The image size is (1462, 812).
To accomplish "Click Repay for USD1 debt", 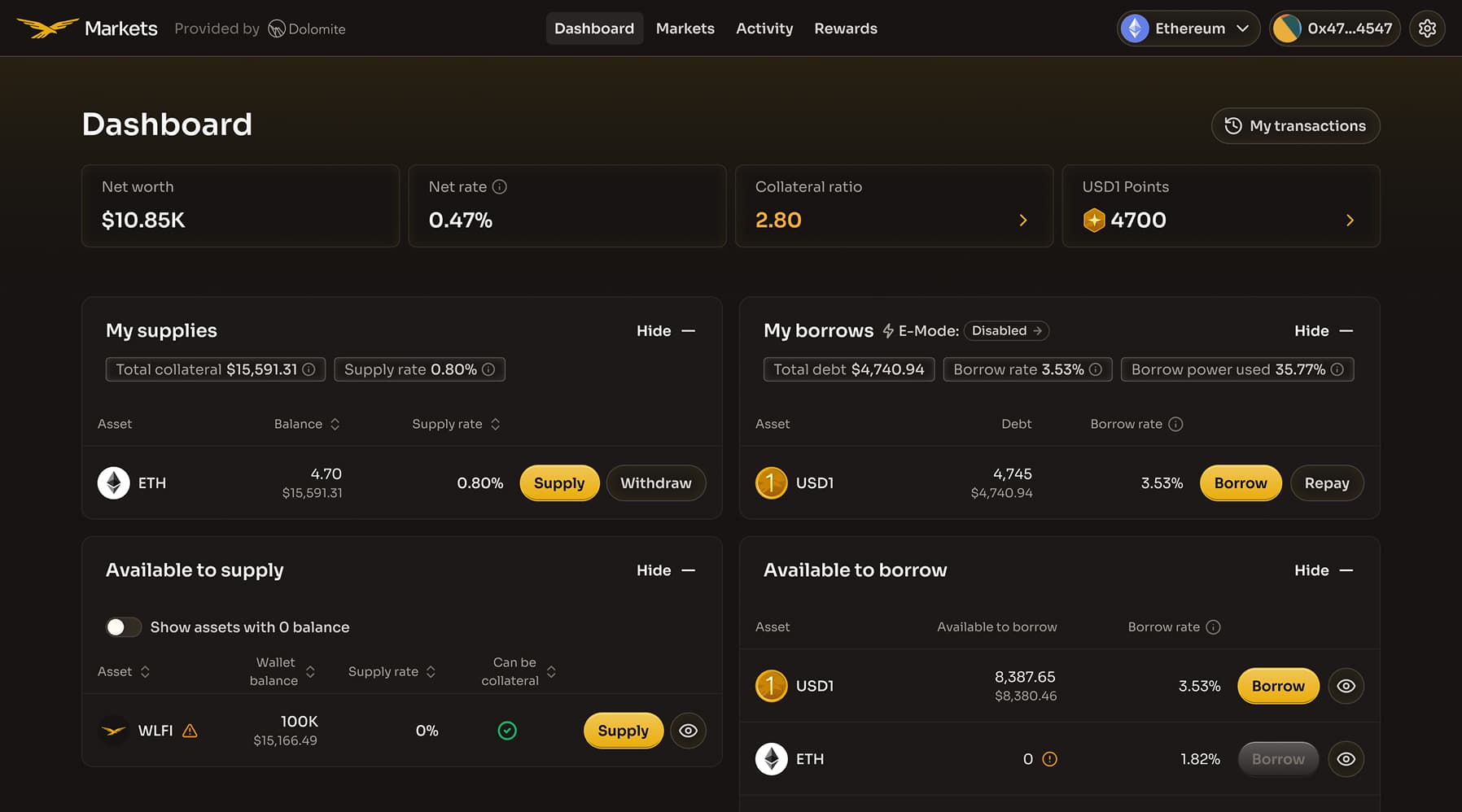I will [x=1326, y=483].
